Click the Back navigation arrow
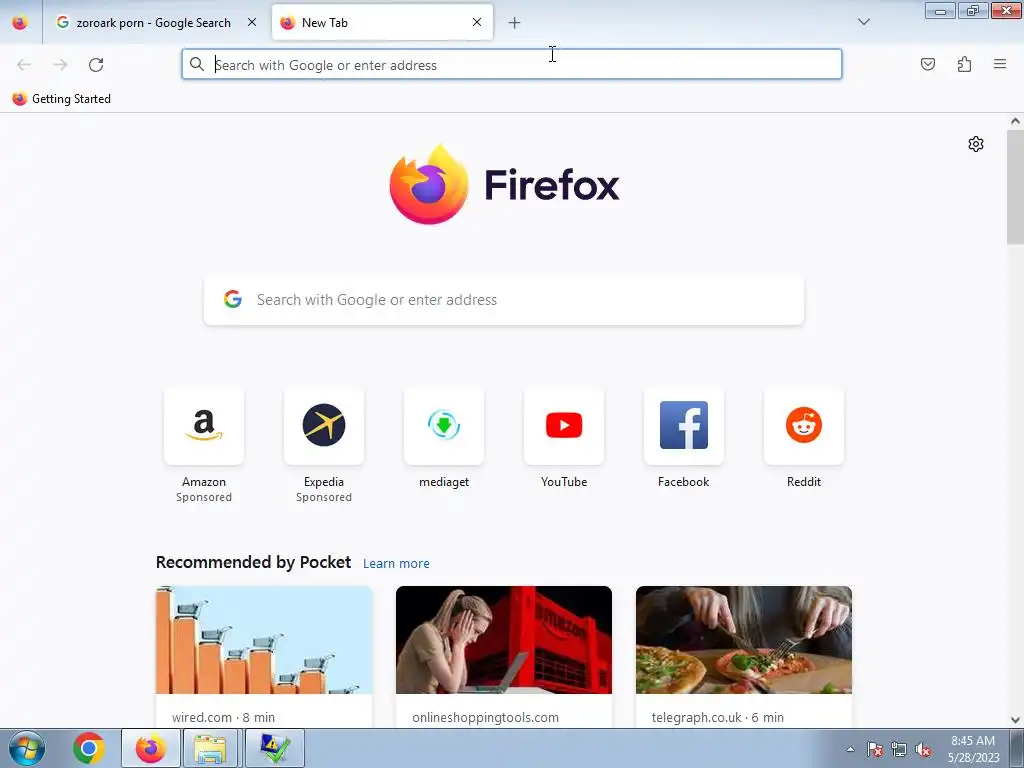The width and height of the screenshot is (1024, 768). coord(24,65)
